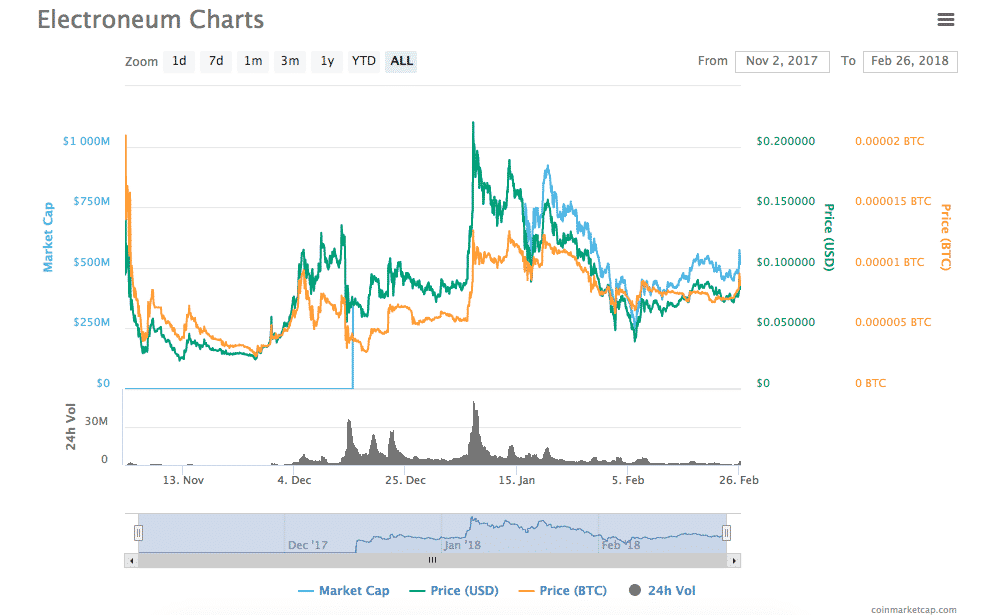Choose the YTD zoom range
The width and height of the screenshot is (999, 615).
(x=364, y=61)
